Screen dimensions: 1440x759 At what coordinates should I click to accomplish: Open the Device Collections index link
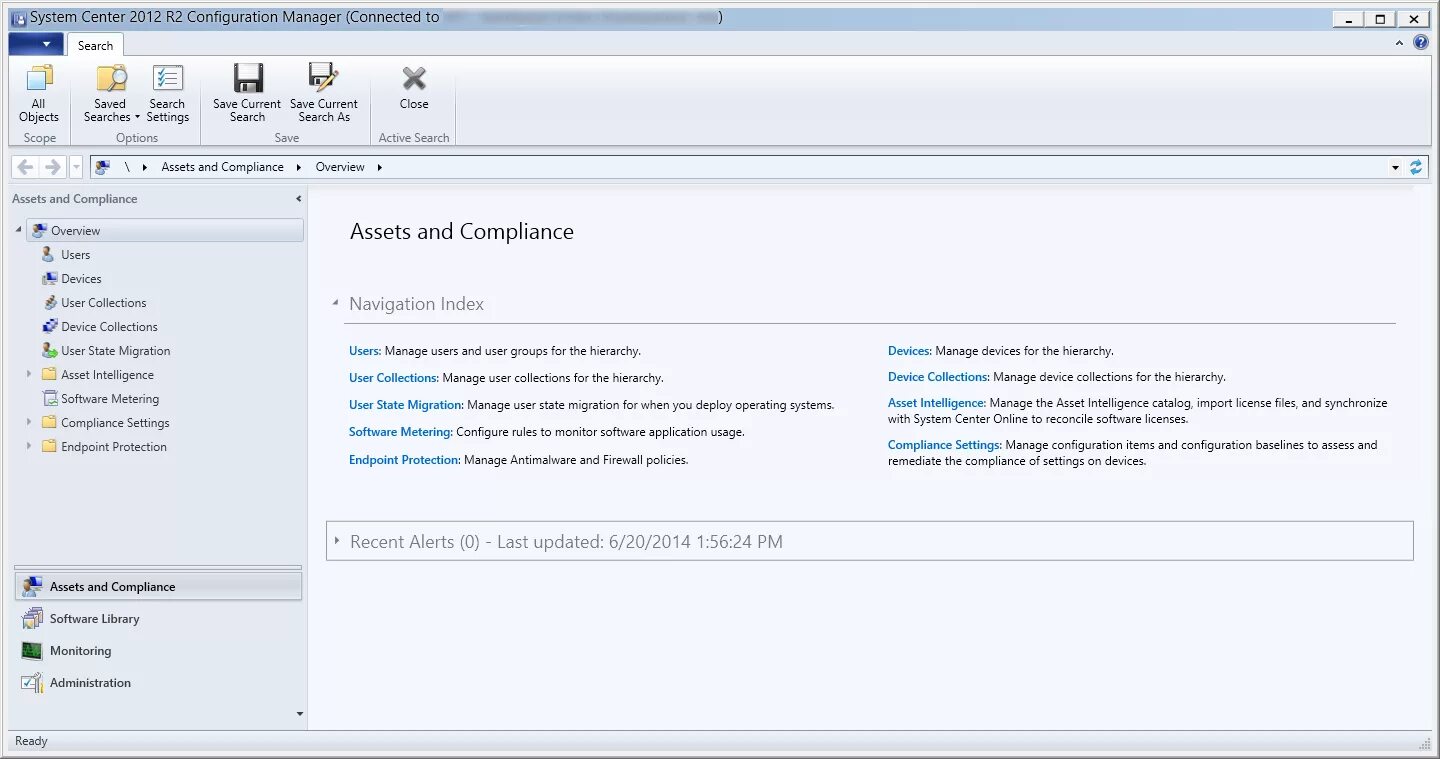pos(938,377)
